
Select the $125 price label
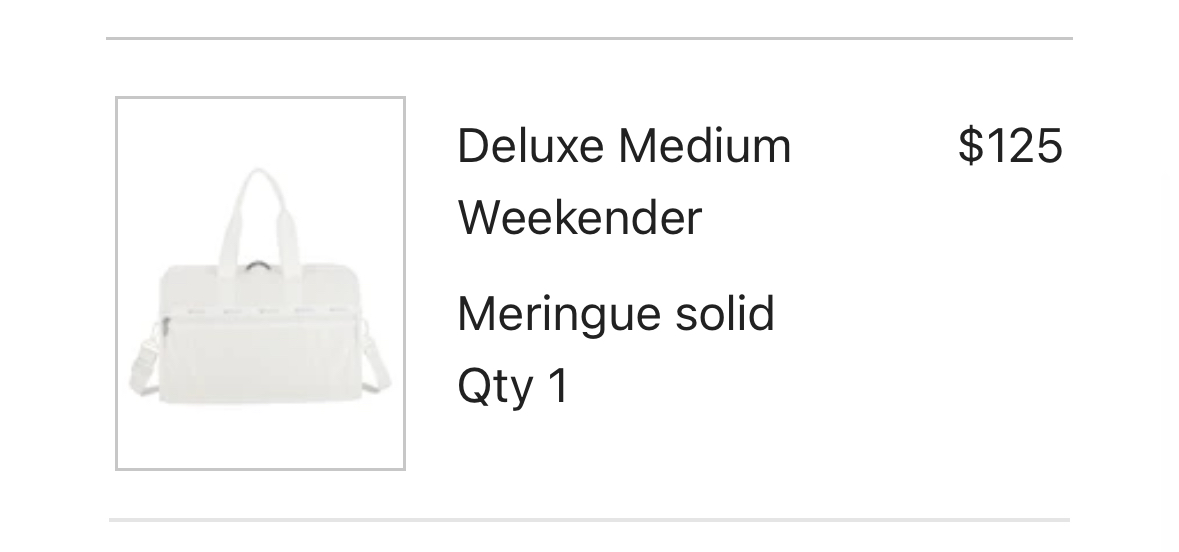pos(1010,145)
